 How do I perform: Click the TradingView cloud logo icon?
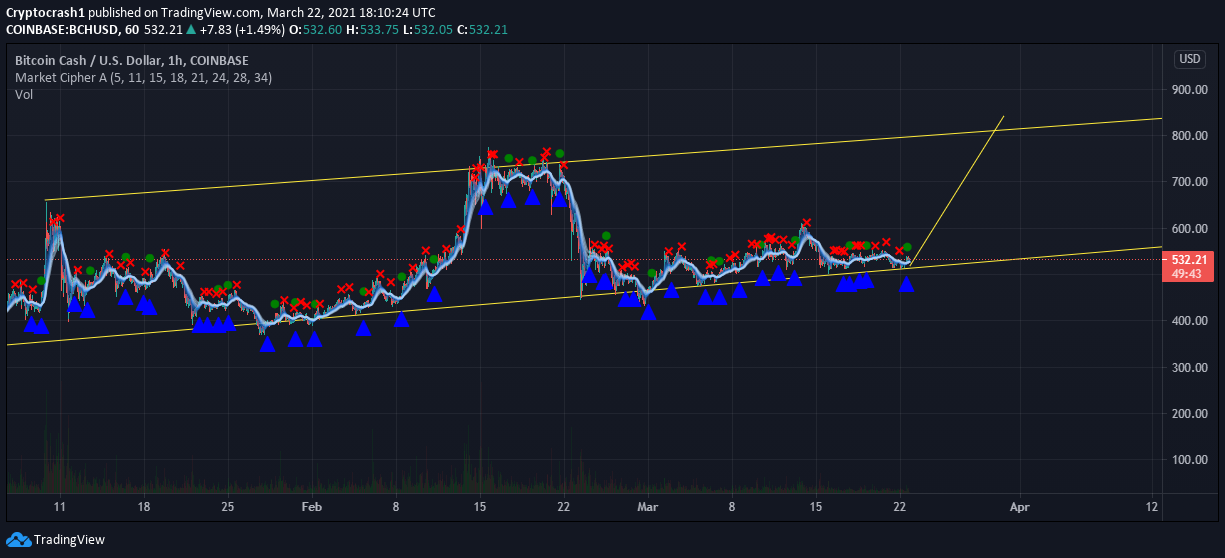coord(18,539)
